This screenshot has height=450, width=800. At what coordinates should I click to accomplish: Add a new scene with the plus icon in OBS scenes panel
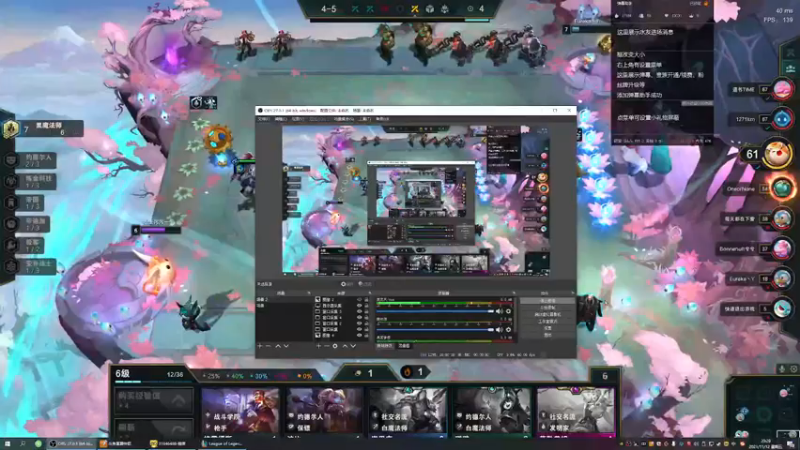coord(260,346)
